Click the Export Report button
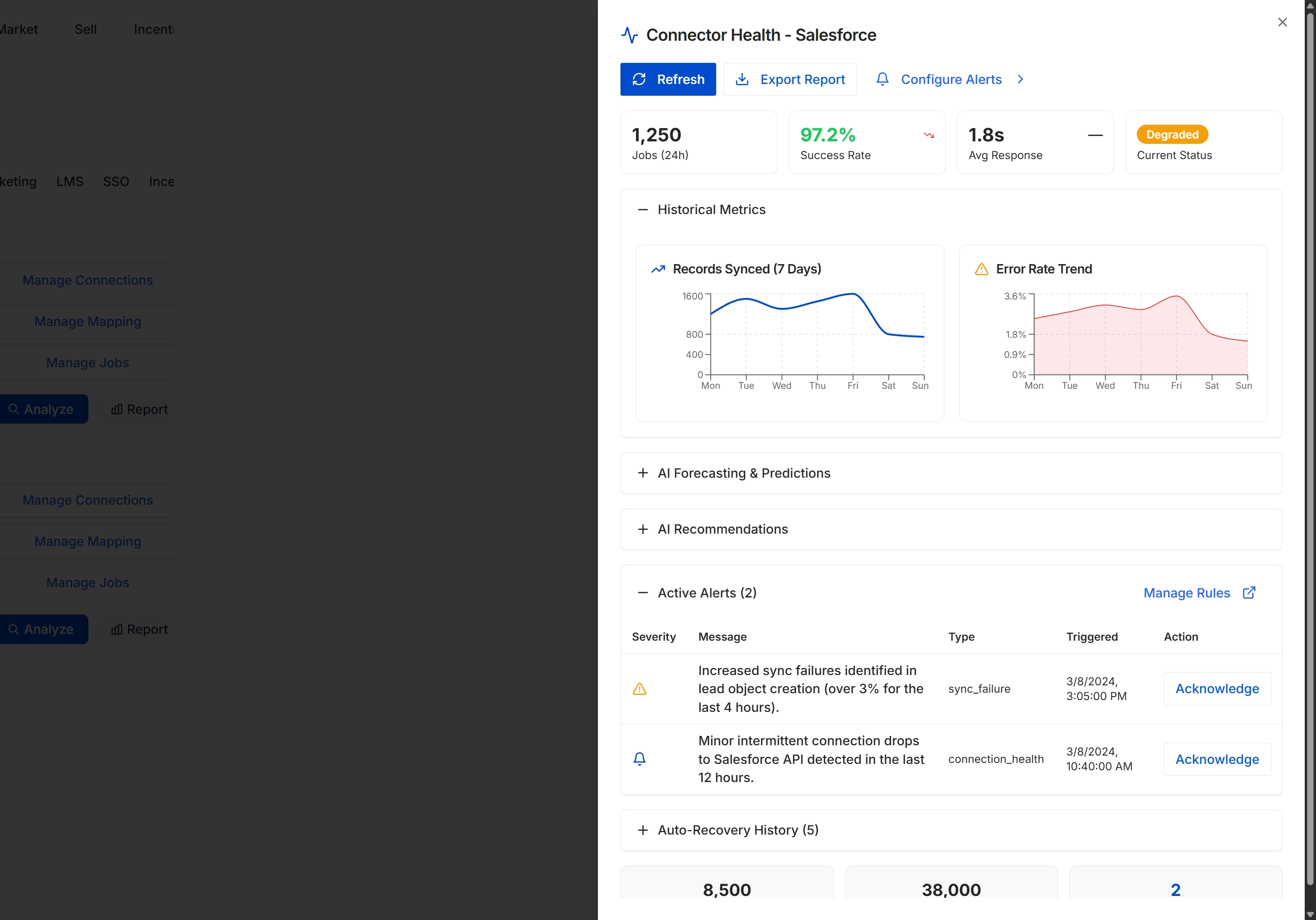The image size is (1316, 920). click(790, 79)
